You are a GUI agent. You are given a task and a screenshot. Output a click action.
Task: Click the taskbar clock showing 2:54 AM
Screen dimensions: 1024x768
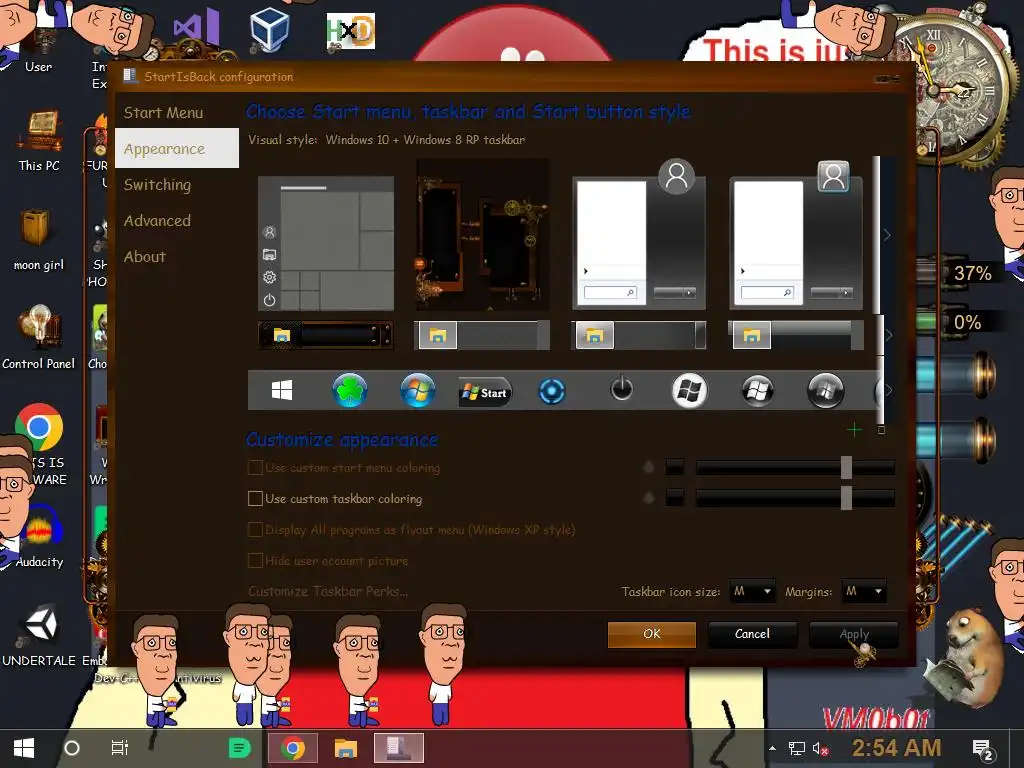click(x=896, y=748)
